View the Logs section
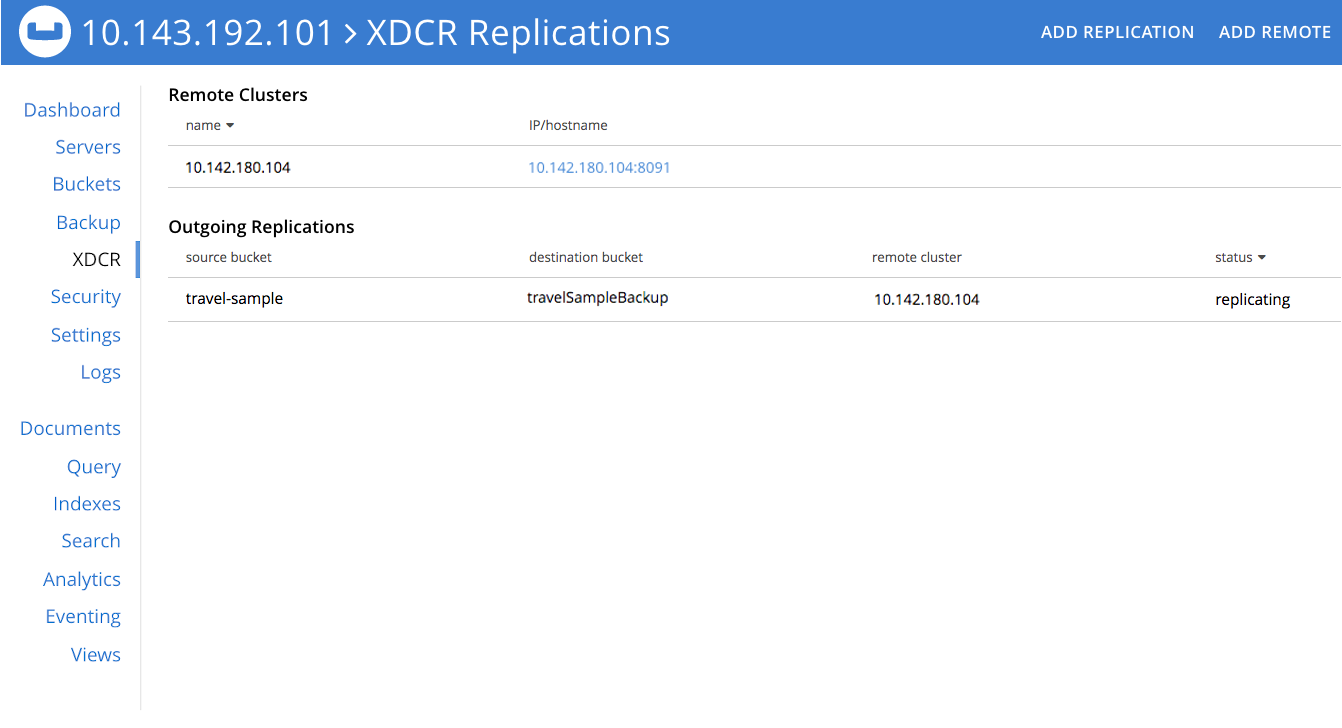Image resolution: width=1342 pixels, height=728 pixels. pyautogui.click(x=100, y=371)
